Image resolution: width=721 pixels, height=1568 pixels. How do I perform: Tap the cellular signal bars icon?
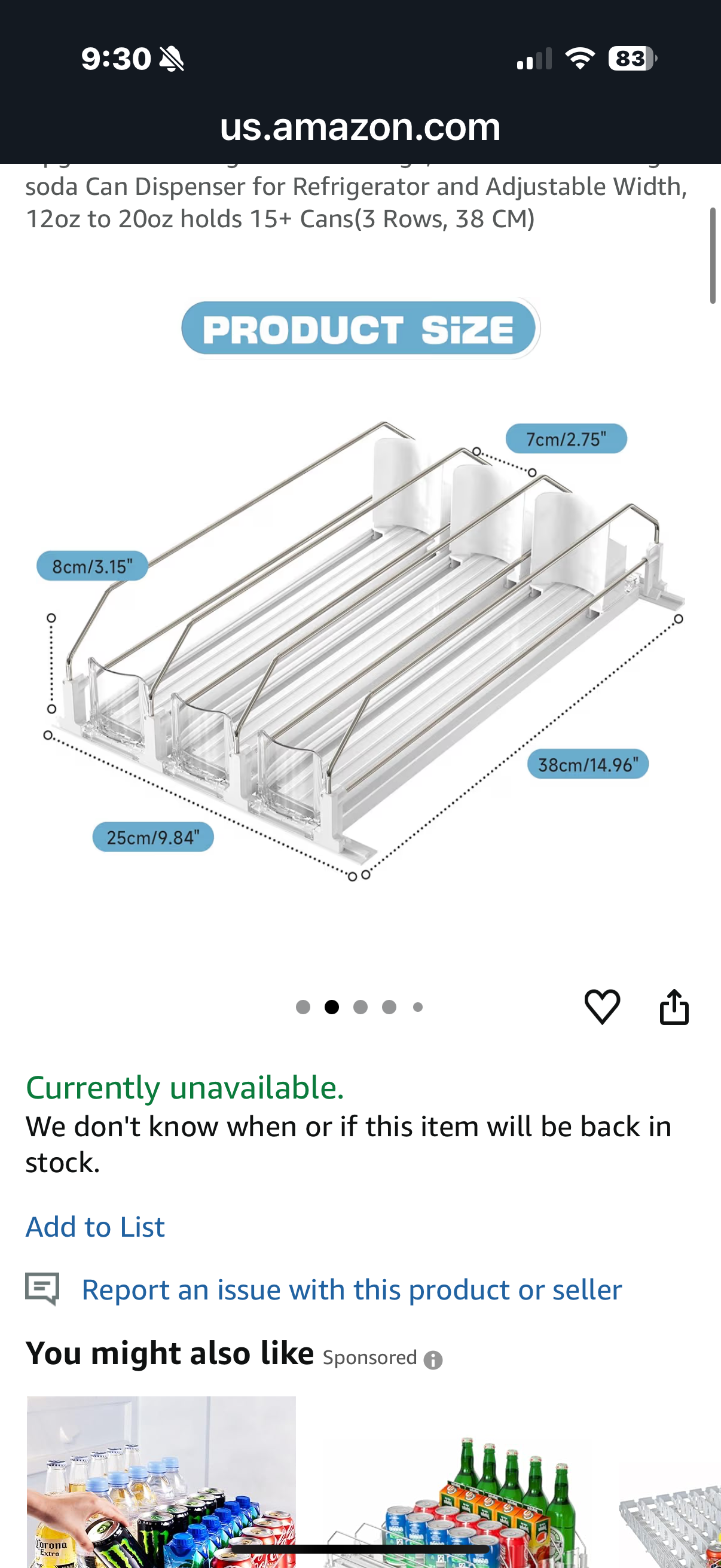coord(534,59)
